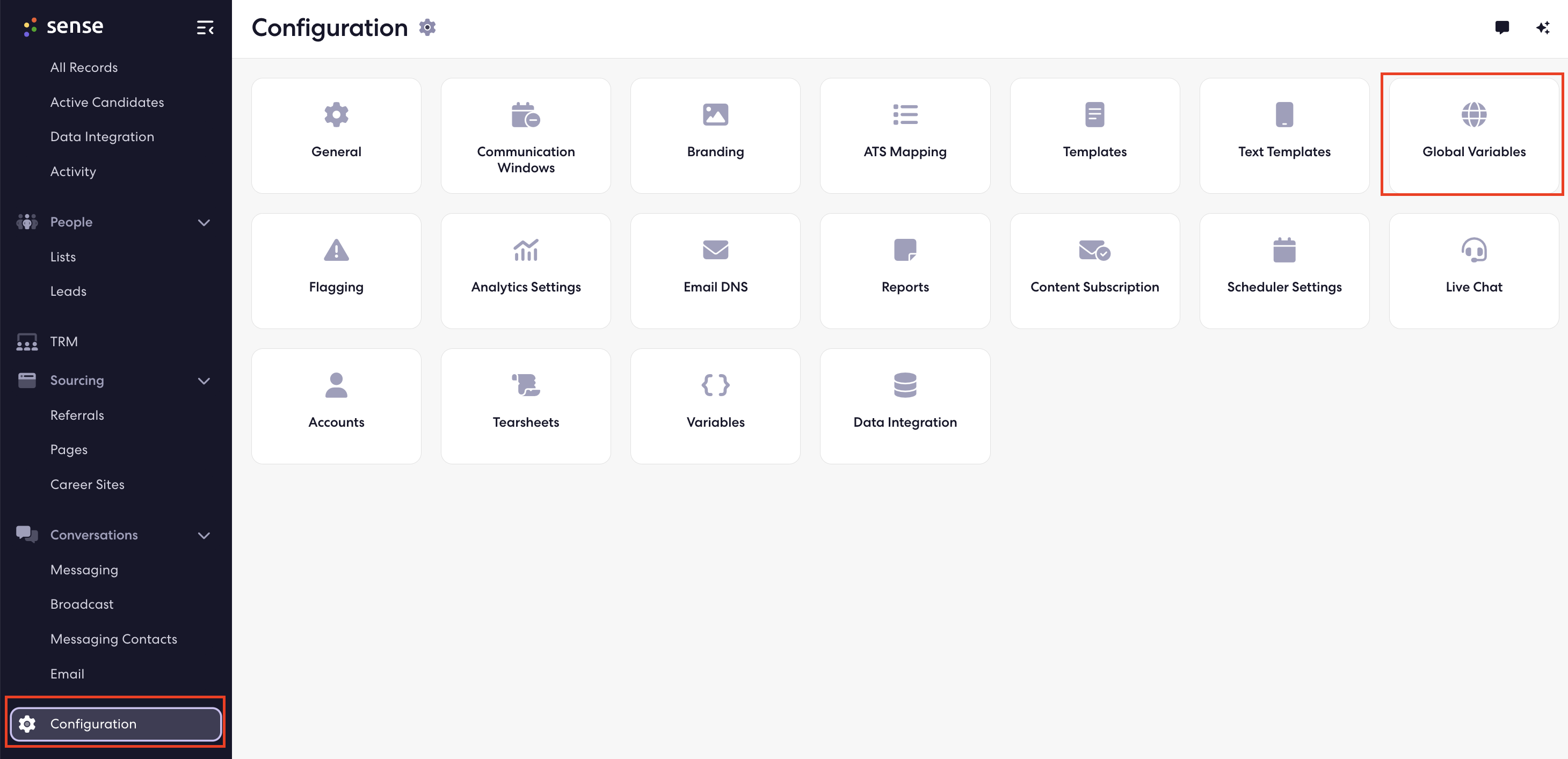Screen dimensions: 1568x759
Task: Click the Conversations bubbles icon in sidebar
Action: pos(27,535)
